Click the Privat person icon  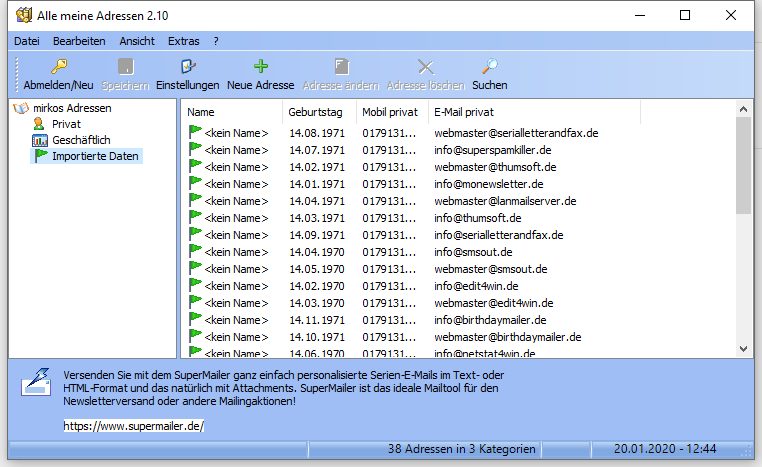(x=39, y=124)
